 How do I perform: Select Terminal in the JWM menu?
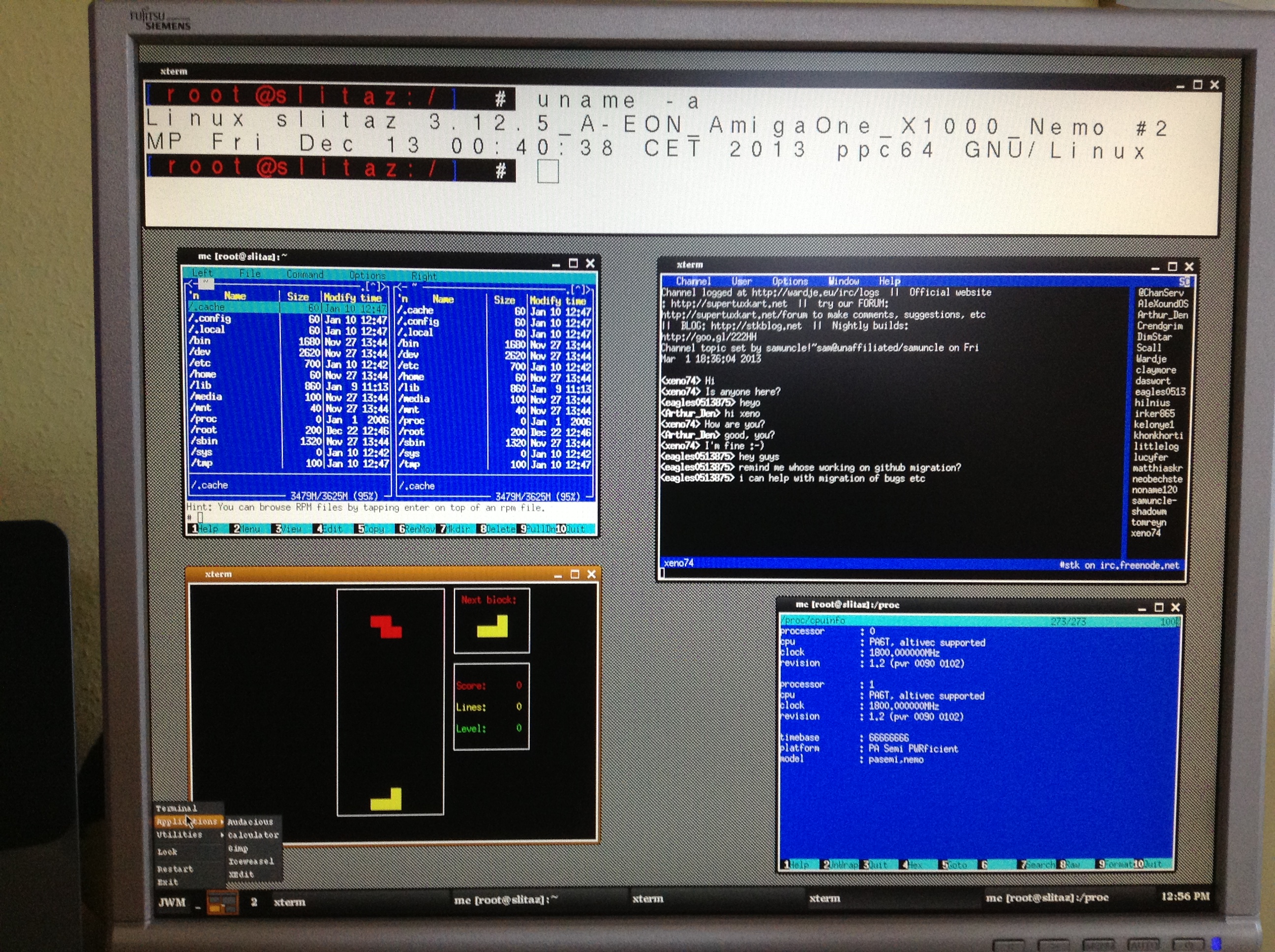tap(177, 808)
